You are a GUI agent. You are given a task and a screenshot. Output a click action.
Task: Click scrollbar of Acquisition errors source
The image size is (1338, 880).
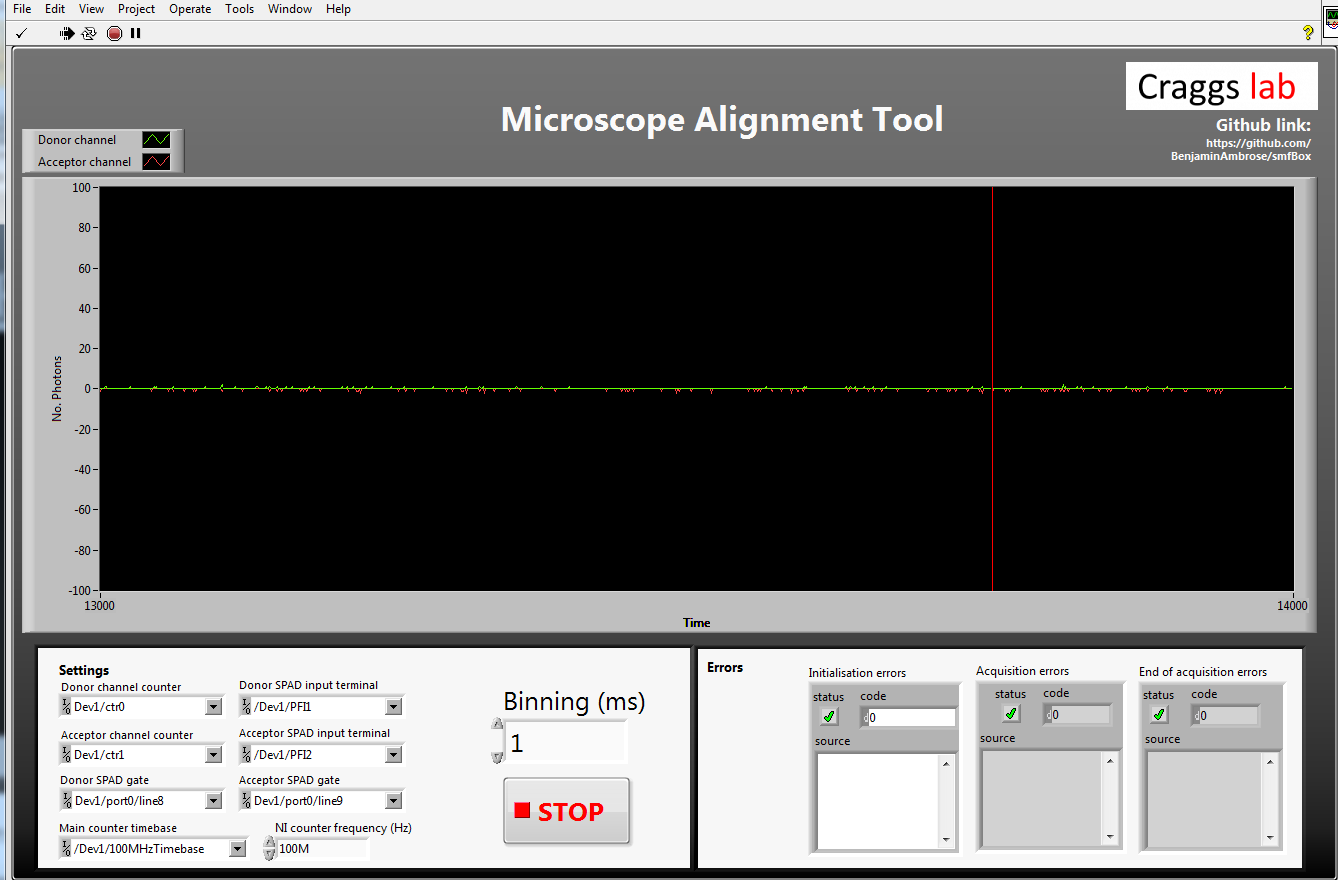pyautogui.click(x=1108, y=797)
